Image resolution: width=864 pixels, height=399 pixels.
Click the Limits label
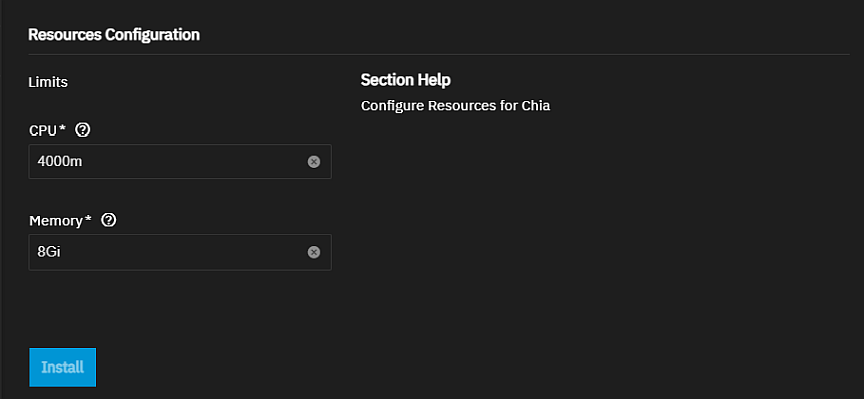point(48,82)
